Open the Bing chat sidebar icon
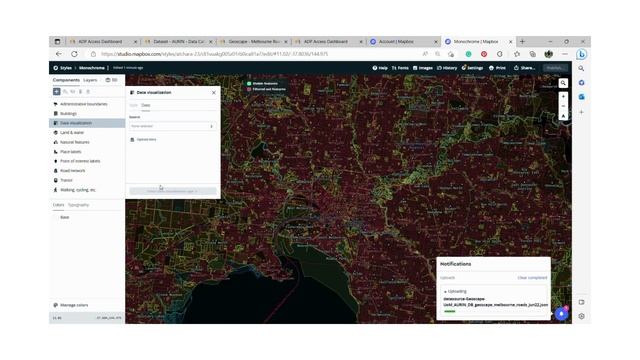 [x=582, y=54]
